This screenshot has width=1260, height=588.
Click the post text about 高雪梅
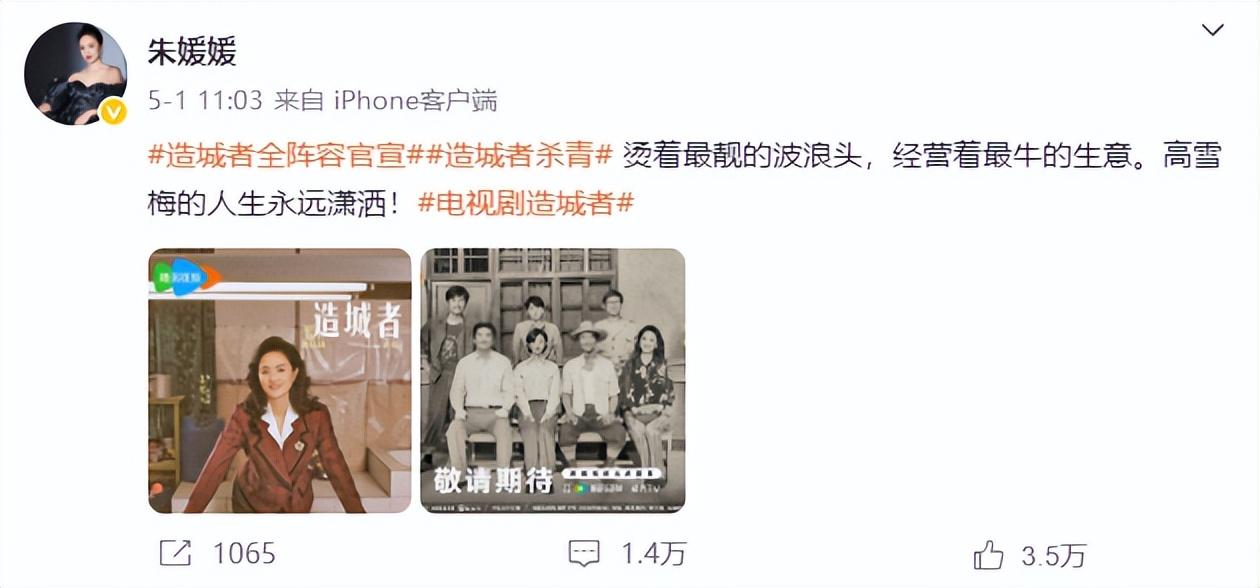coord(685,180)
